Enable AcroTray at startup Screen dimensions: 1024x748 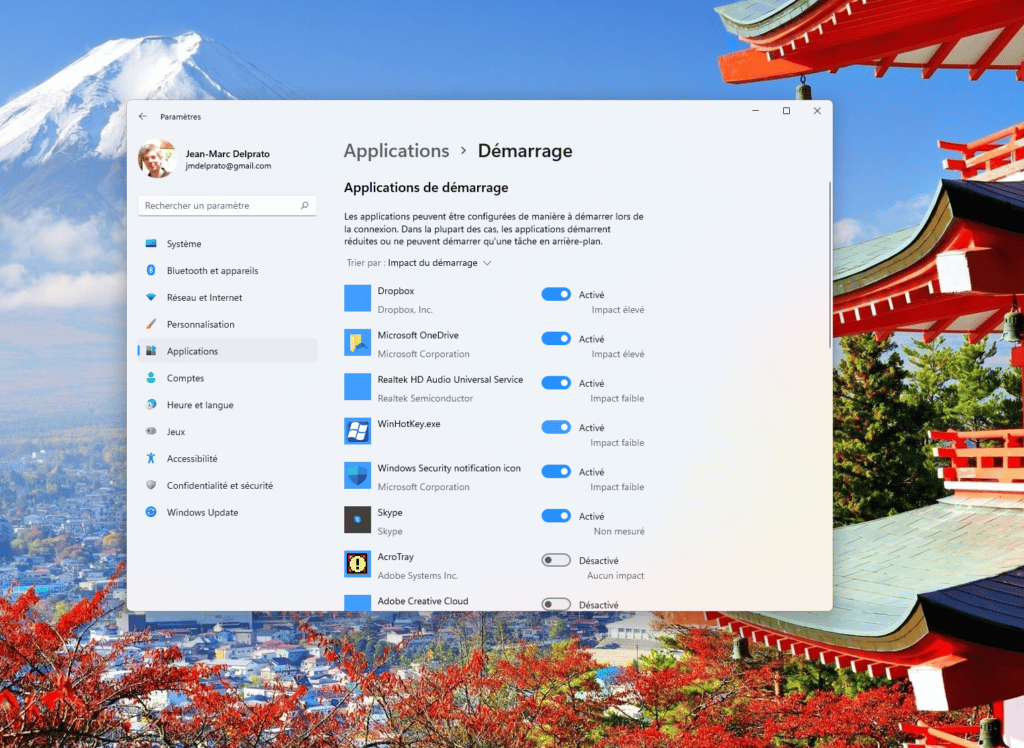point(556,560)
